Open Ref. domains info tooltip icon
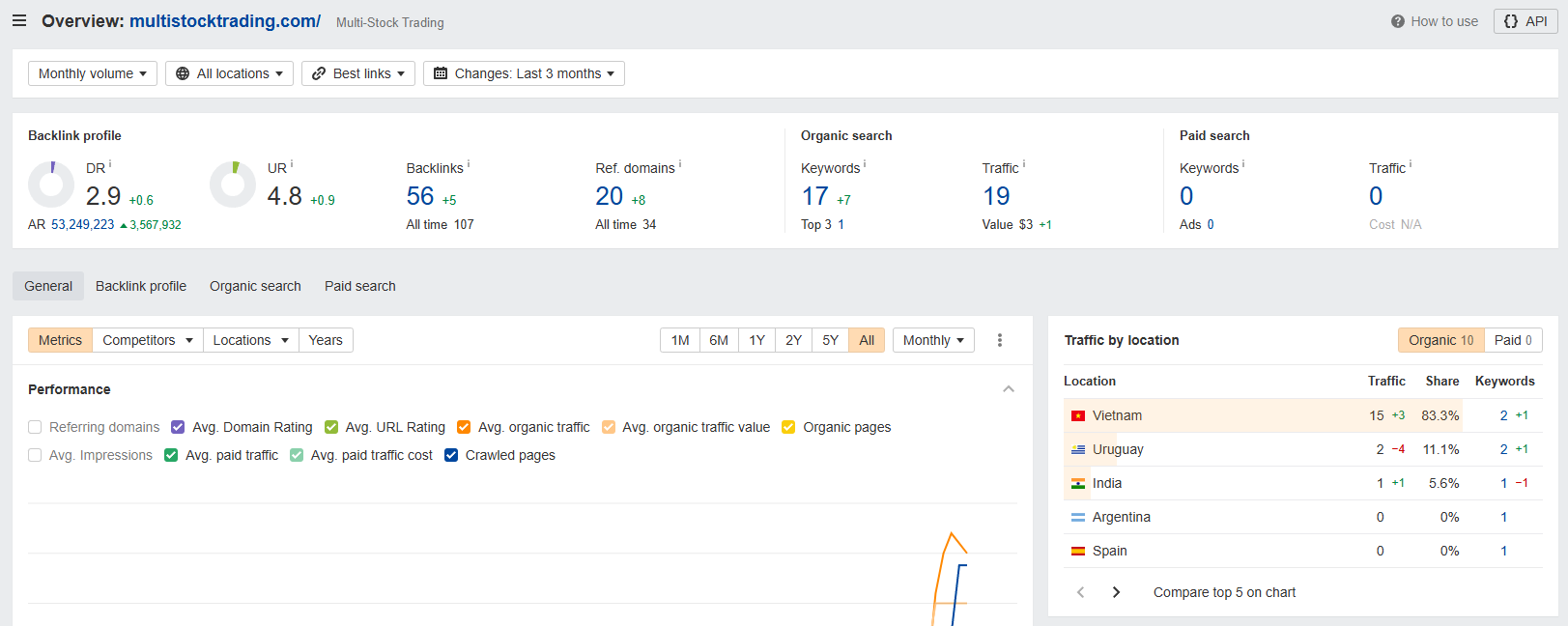 coord(680,164)
